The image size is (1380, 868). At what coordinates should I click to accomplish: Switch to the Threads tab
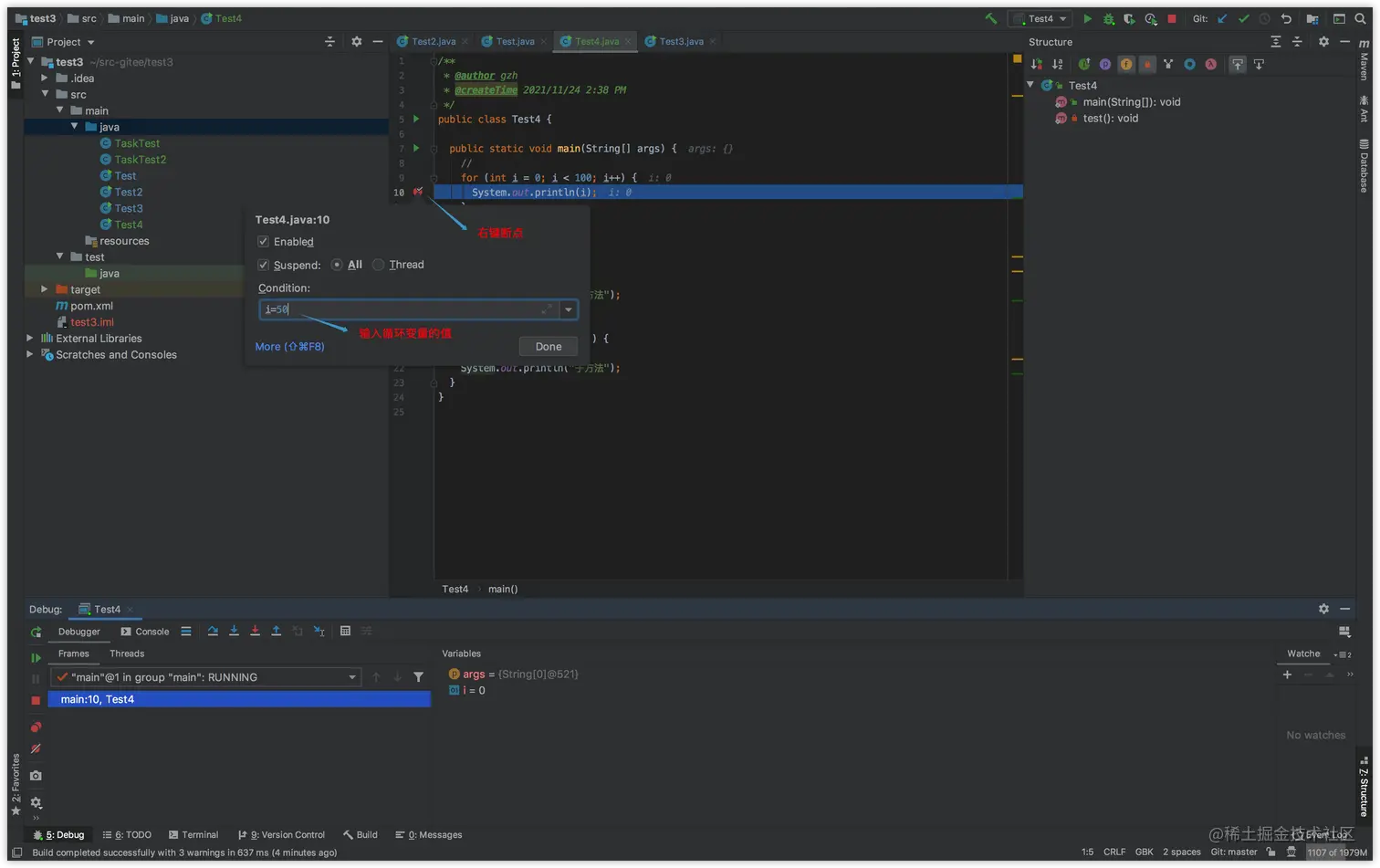pos(127,654)
